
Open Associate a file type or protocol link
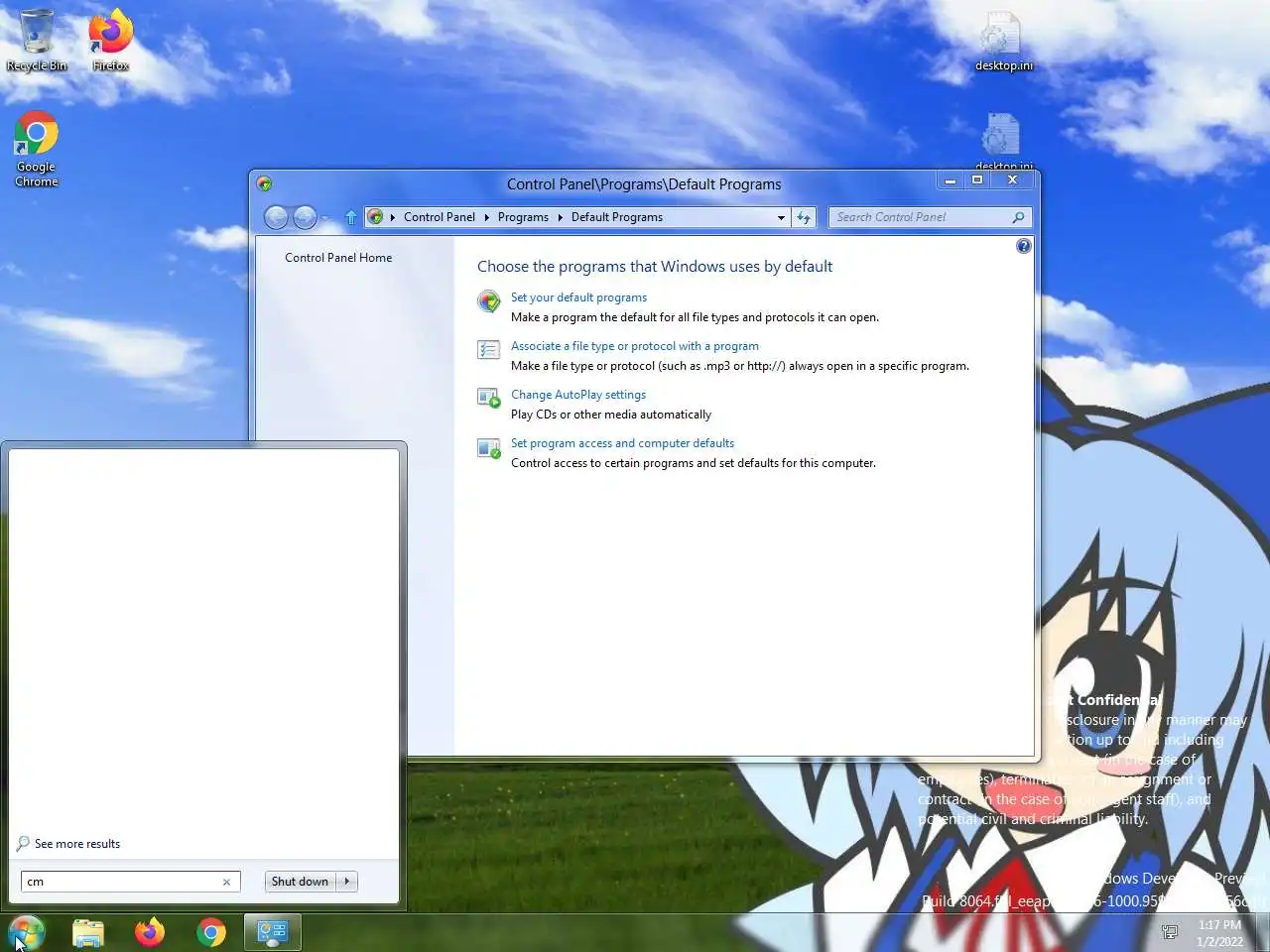635,346
